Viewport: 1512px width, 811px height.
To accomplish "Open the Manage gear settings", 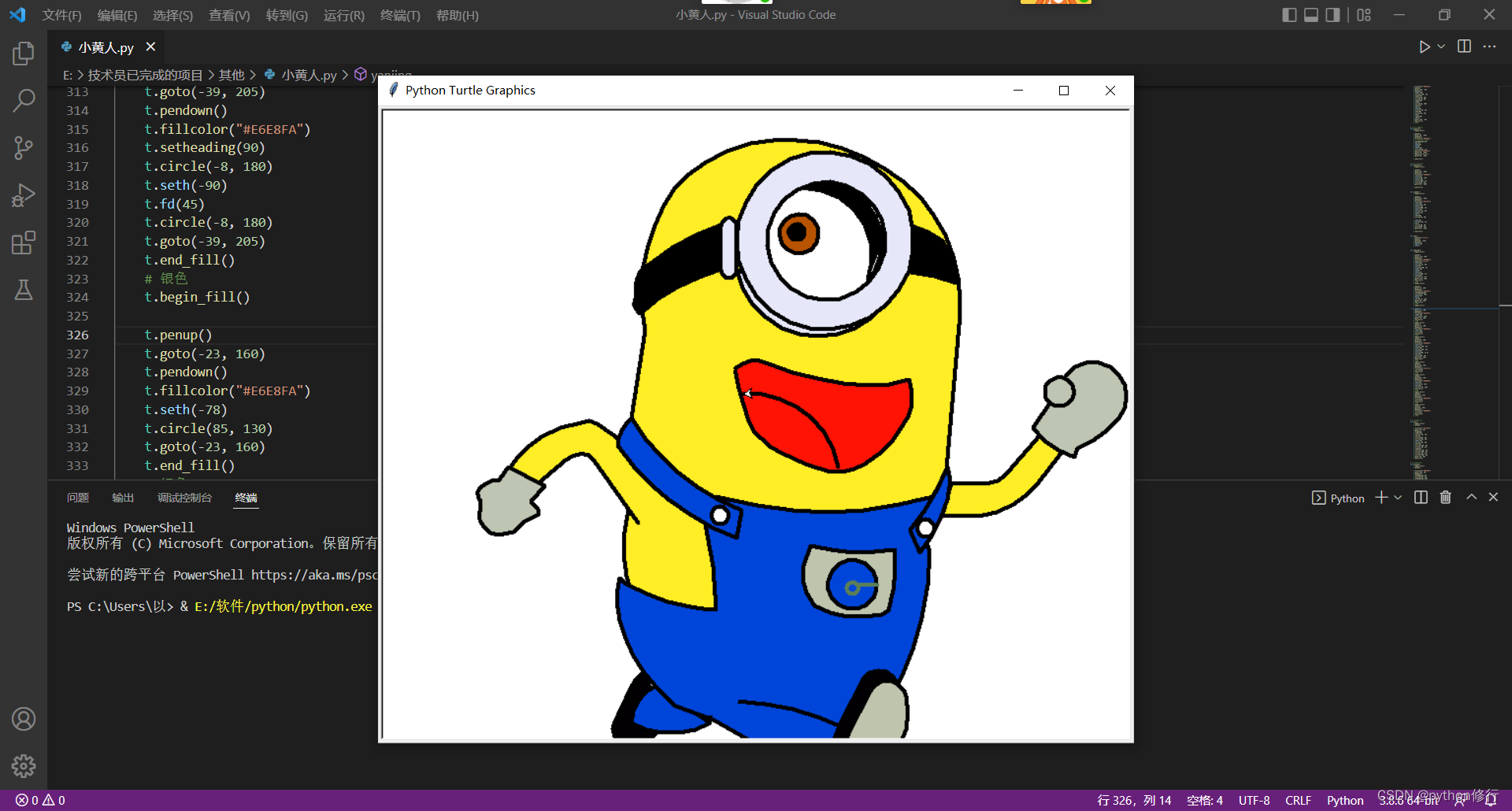I will click(x=24, y=766).
